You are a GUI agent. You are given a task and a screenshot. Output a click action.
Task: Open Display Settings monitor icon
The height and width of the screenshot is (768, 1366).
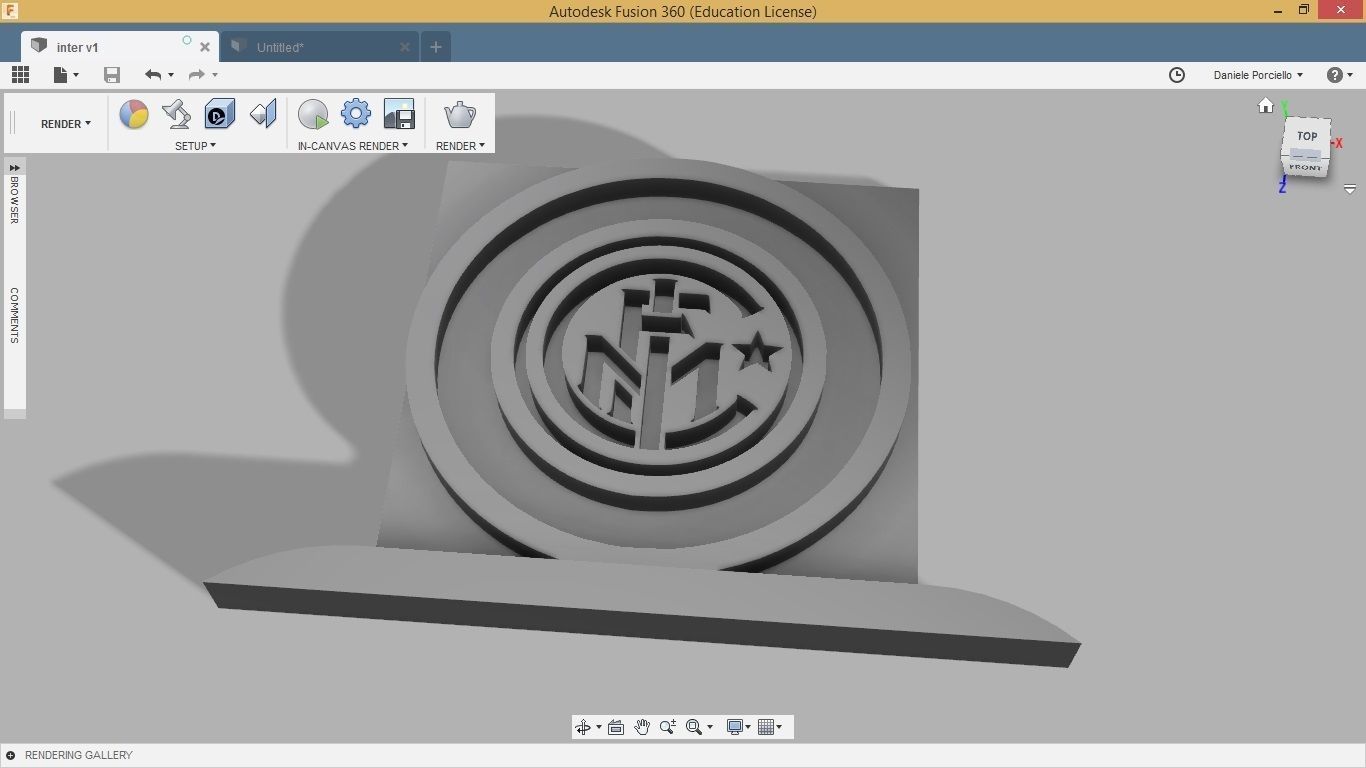(x=735, y=727)
